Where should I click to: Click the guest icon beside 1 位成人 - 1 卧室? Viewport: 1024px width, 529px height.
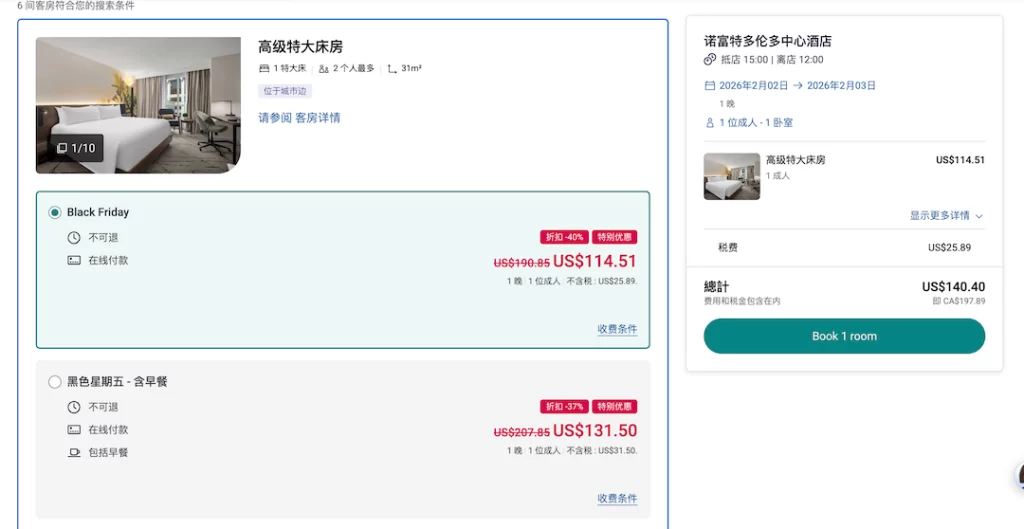[x=710, y=123]
